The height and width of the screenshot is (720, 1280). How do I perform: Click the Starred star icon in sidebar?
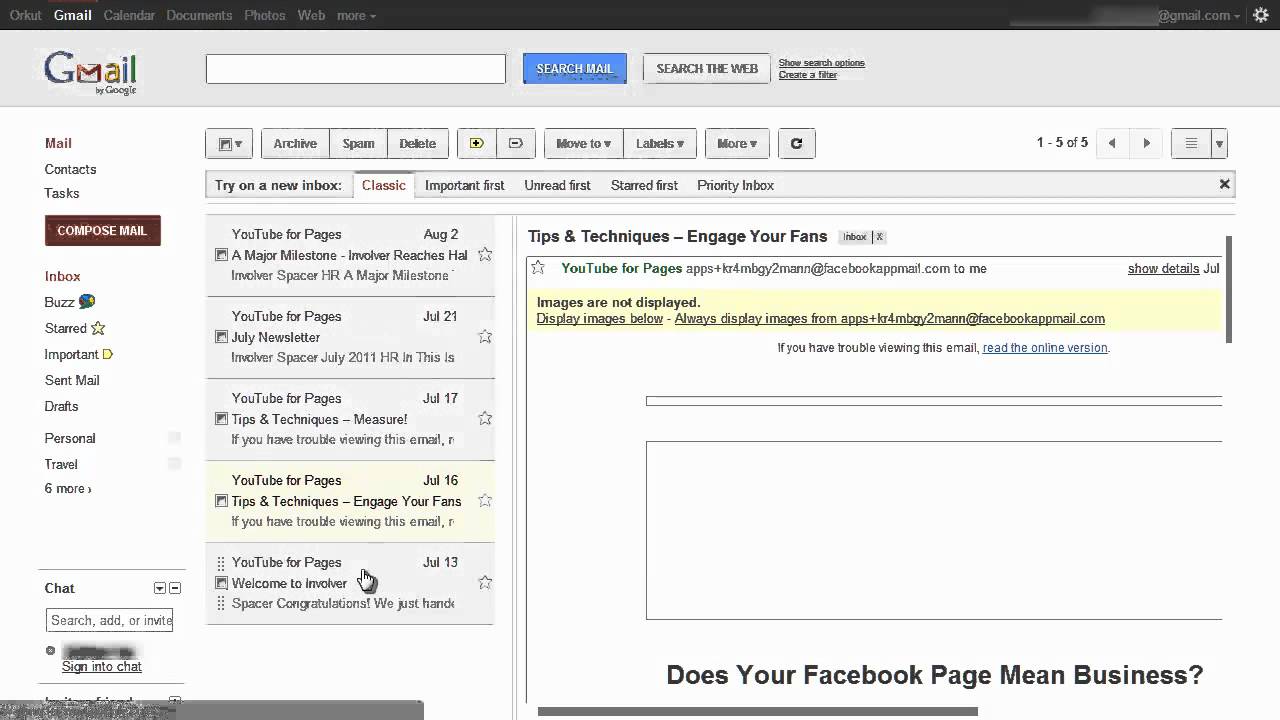pos(98,328)
